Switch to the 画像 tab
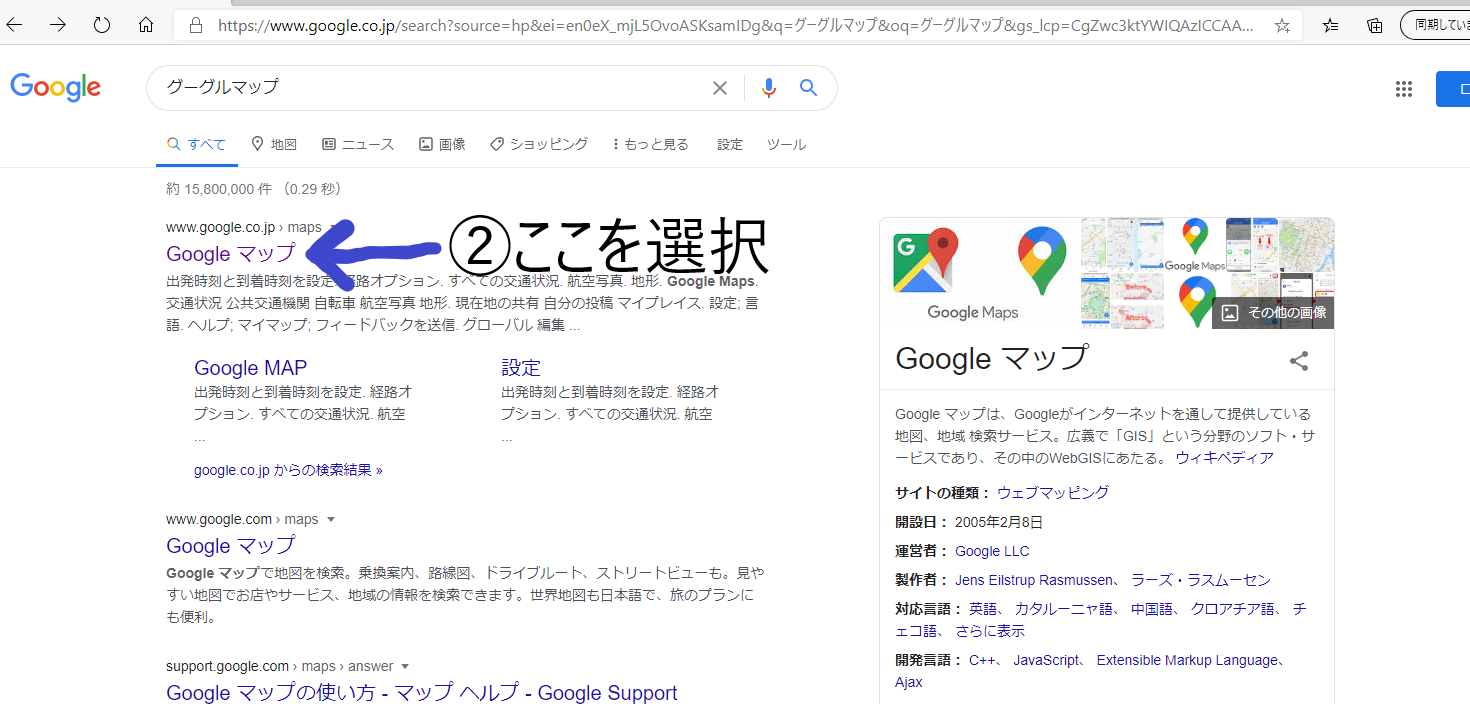Image resolution: width=1470 pixels, height=704 pixels. coord(442,145)
